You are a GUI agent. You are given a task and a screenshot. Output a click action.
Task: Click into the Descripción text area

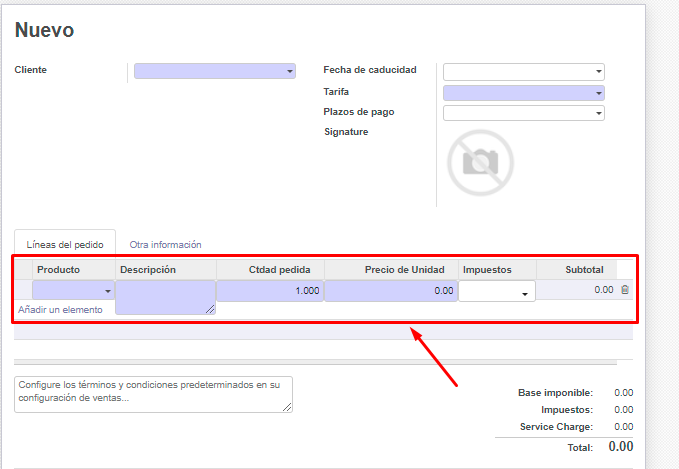[x=165, y=297]
